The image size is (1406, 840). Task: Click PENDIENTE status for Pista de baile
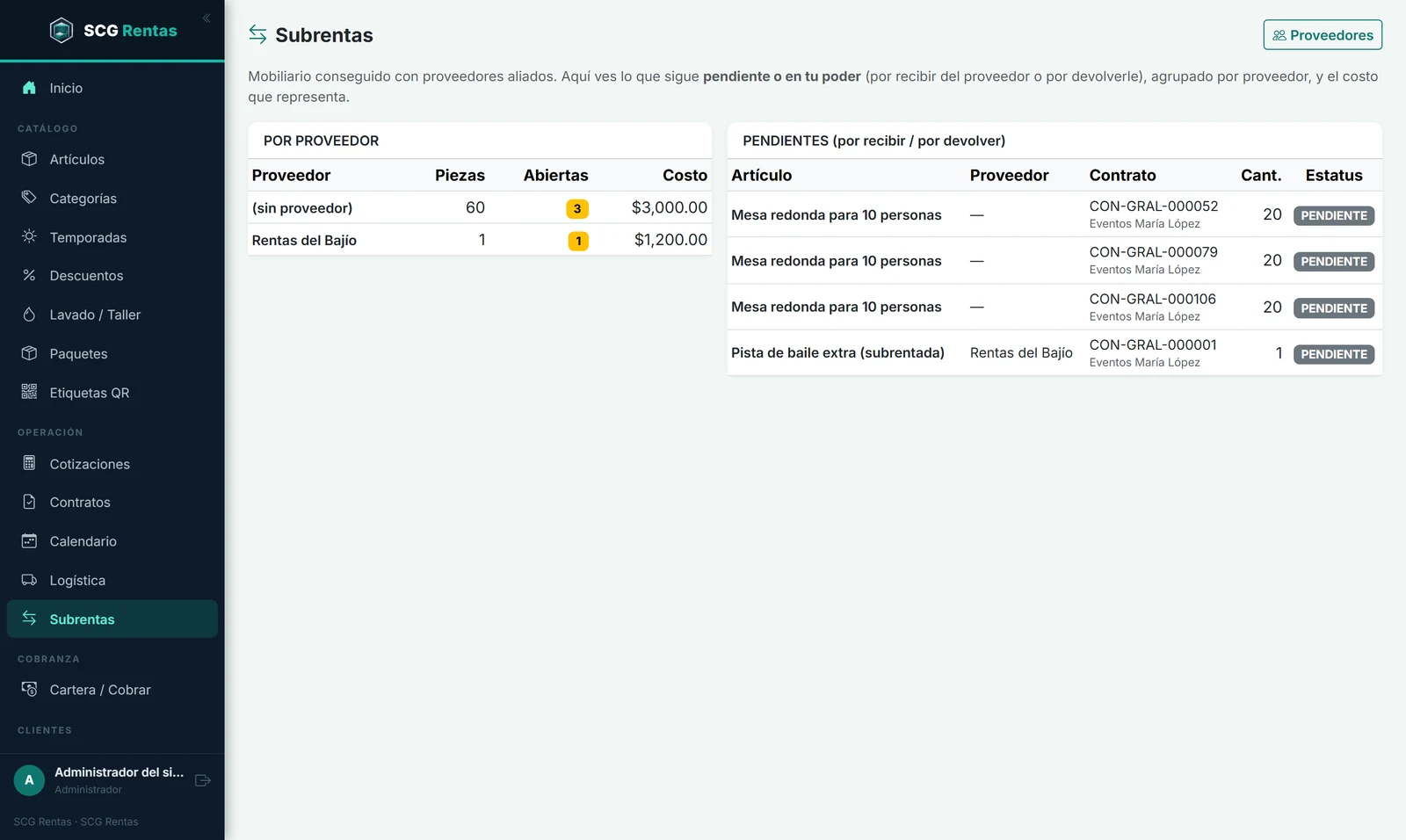[1334, 354]
